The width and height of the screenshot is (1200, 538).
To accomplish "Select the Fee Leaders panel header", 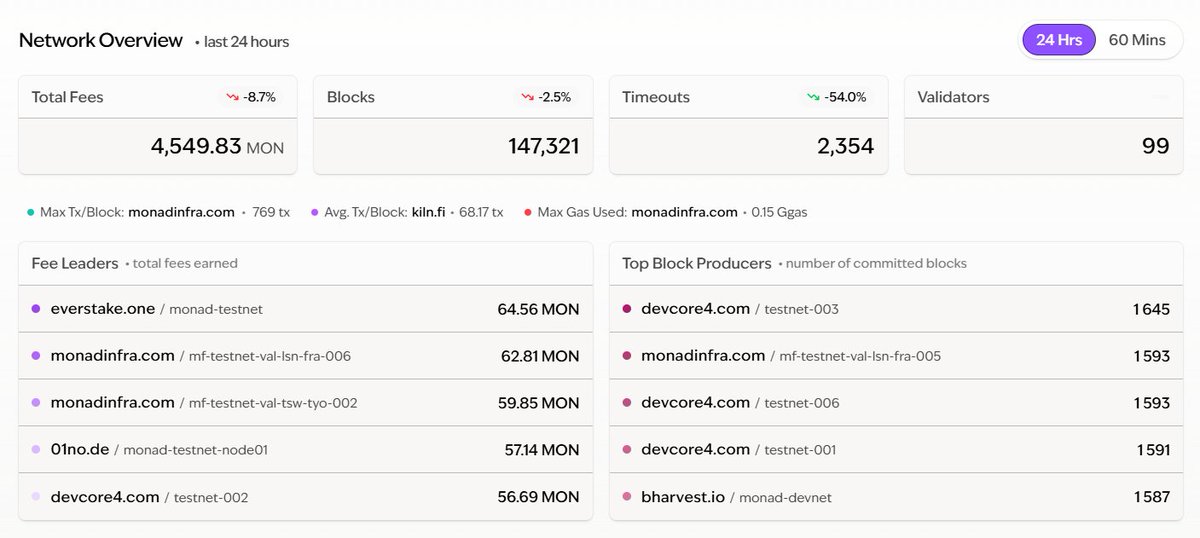I will point(76,263).
